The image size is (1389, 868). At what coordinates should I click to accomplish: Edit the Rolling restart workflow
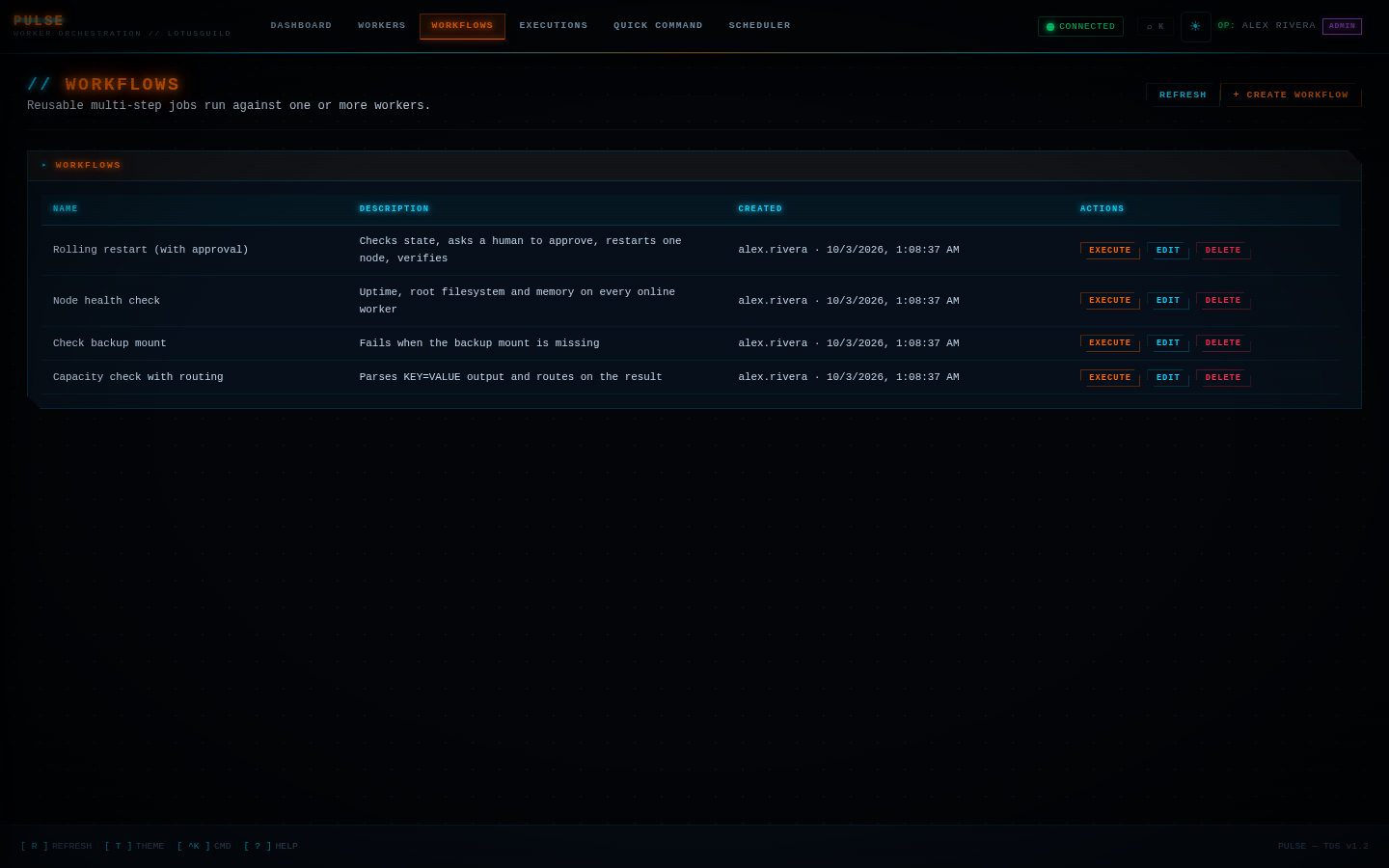(1168, 251)
